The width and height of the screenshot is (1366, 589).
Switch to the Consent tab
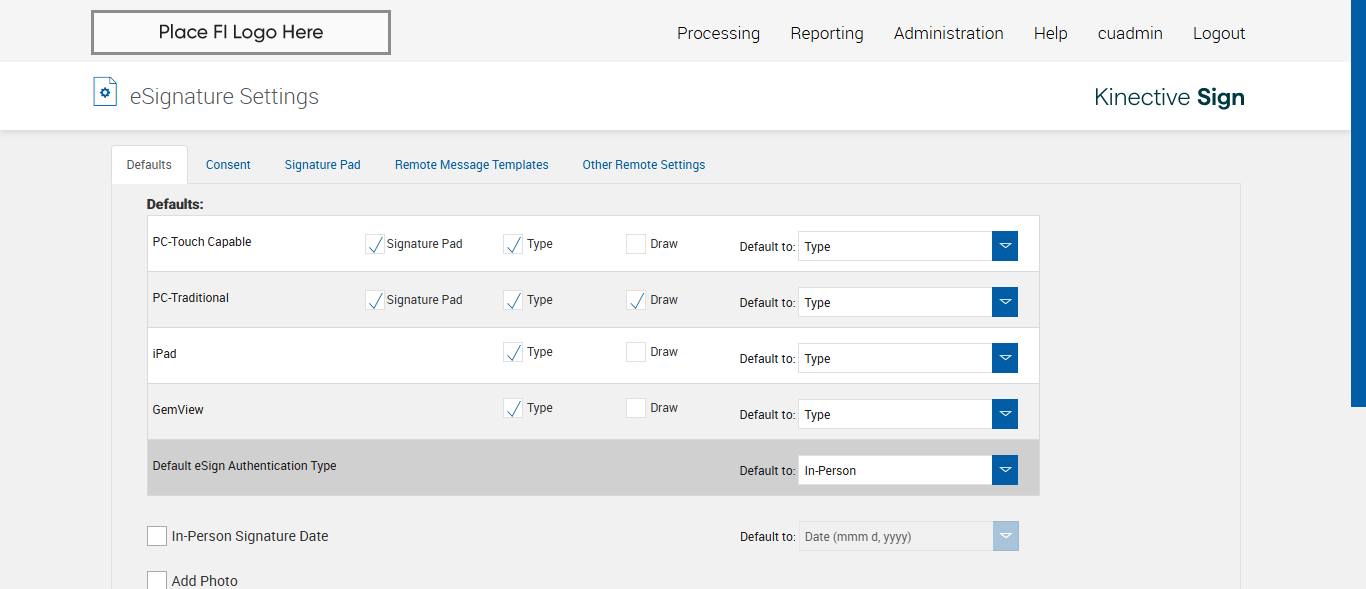click(228, 165)
